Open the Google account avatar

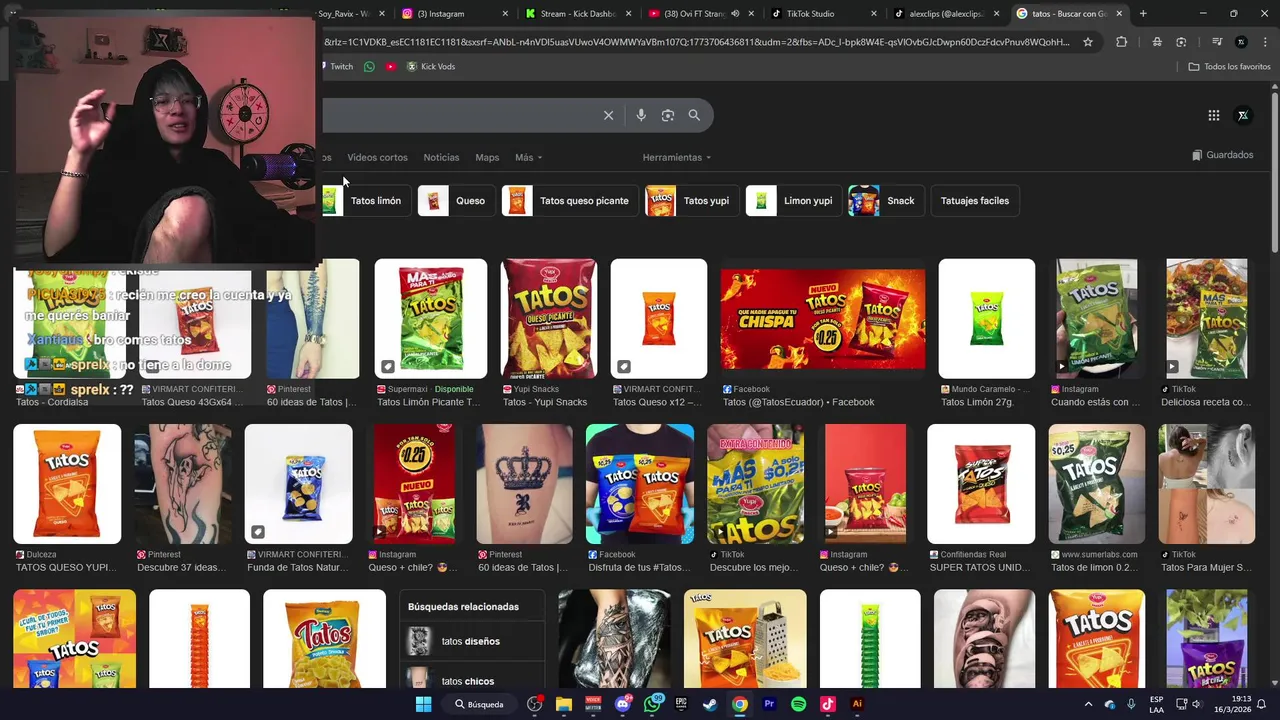(x=1243, y=115)
